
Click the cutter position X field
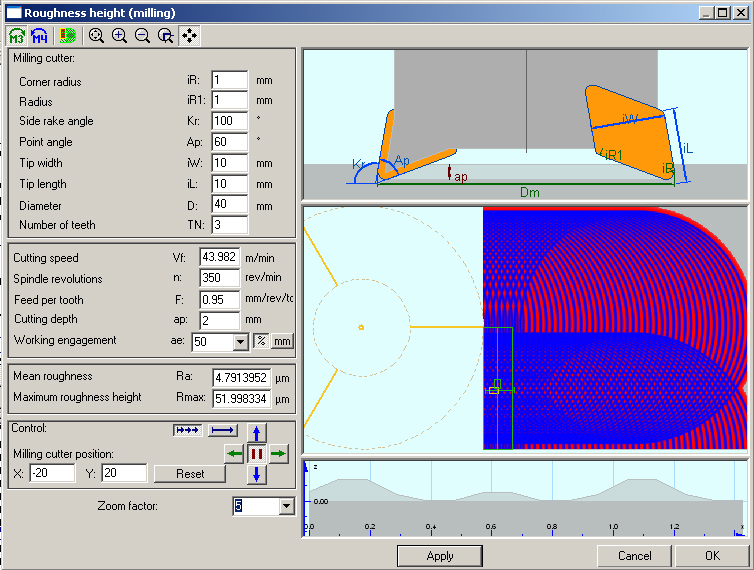click(52, 473)
